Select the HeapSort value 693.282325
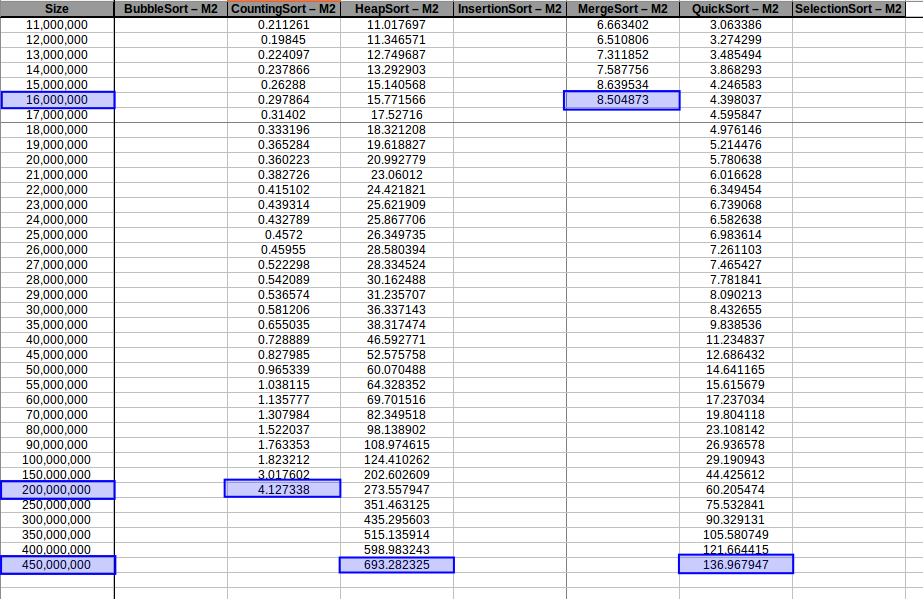Viewport: 923px width, 599px height. (x=396, y=565)
